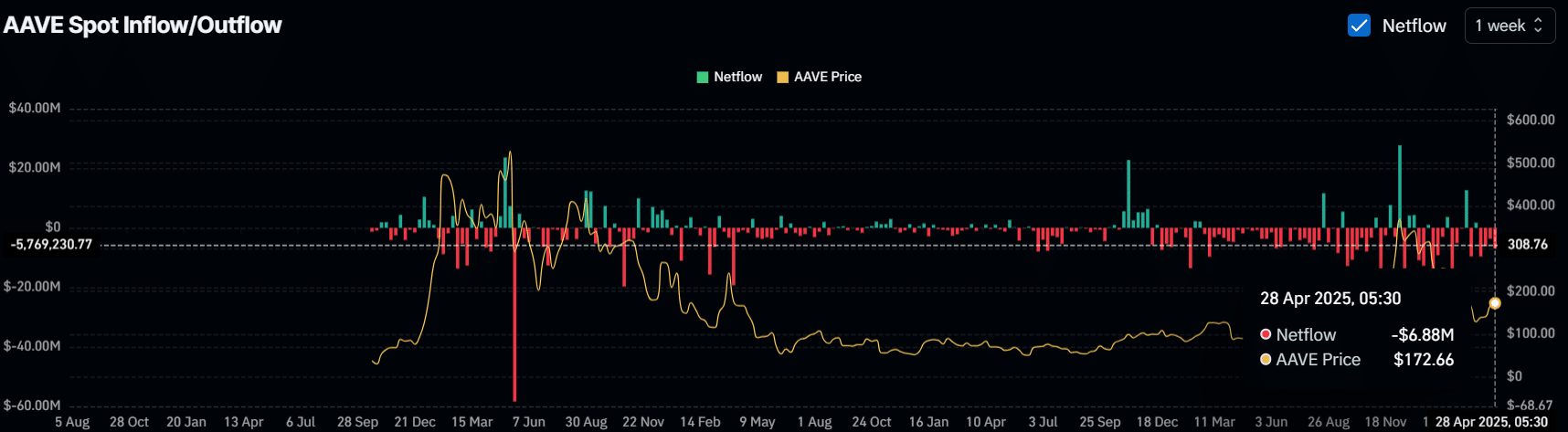Click the 16 Jan date label

pyautogui.click(x=928, y=422)
